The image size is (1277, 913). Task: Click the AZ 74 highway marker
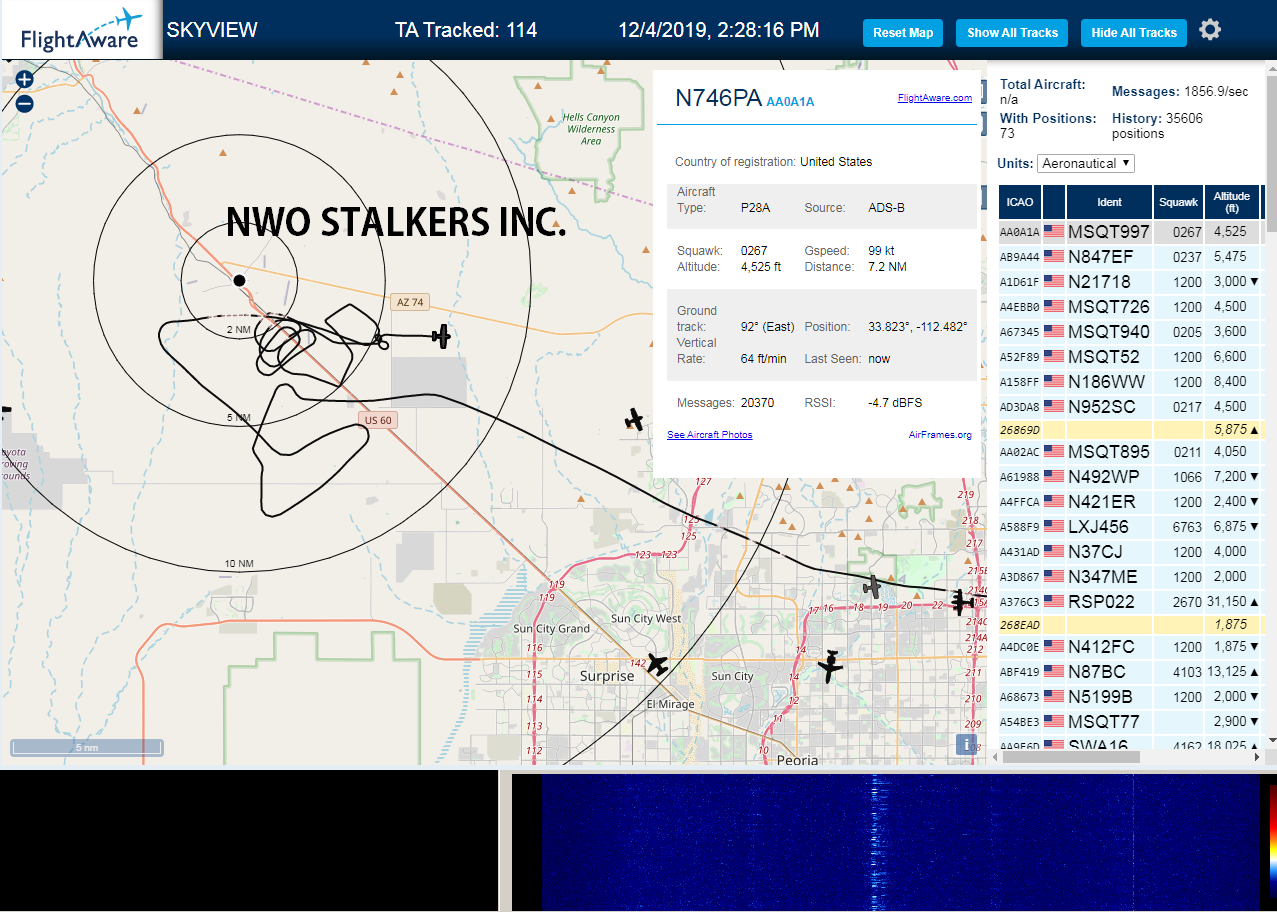410,302
